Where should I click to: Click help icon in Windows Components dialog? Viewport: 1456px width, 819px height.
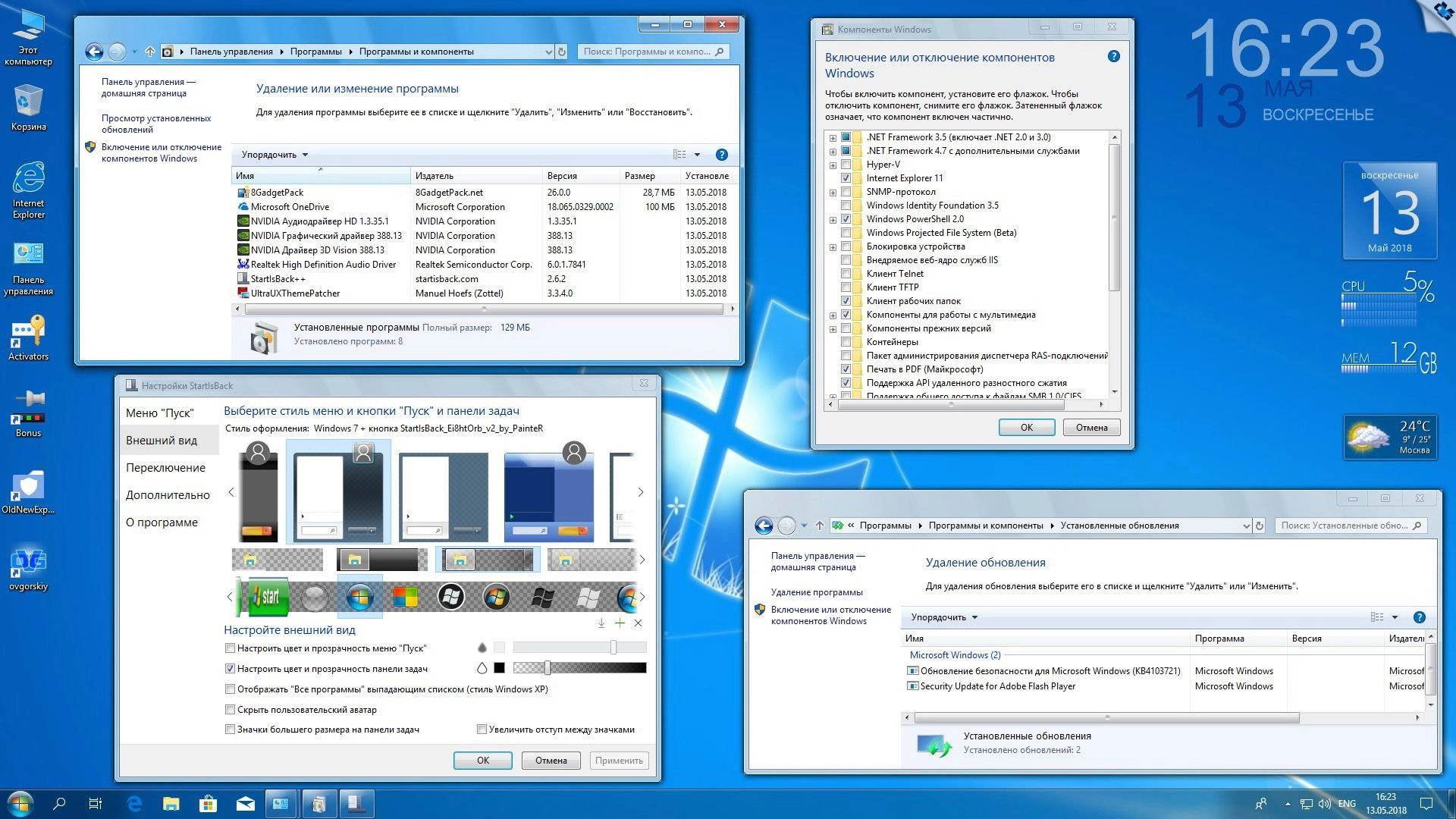(1114, 56)
